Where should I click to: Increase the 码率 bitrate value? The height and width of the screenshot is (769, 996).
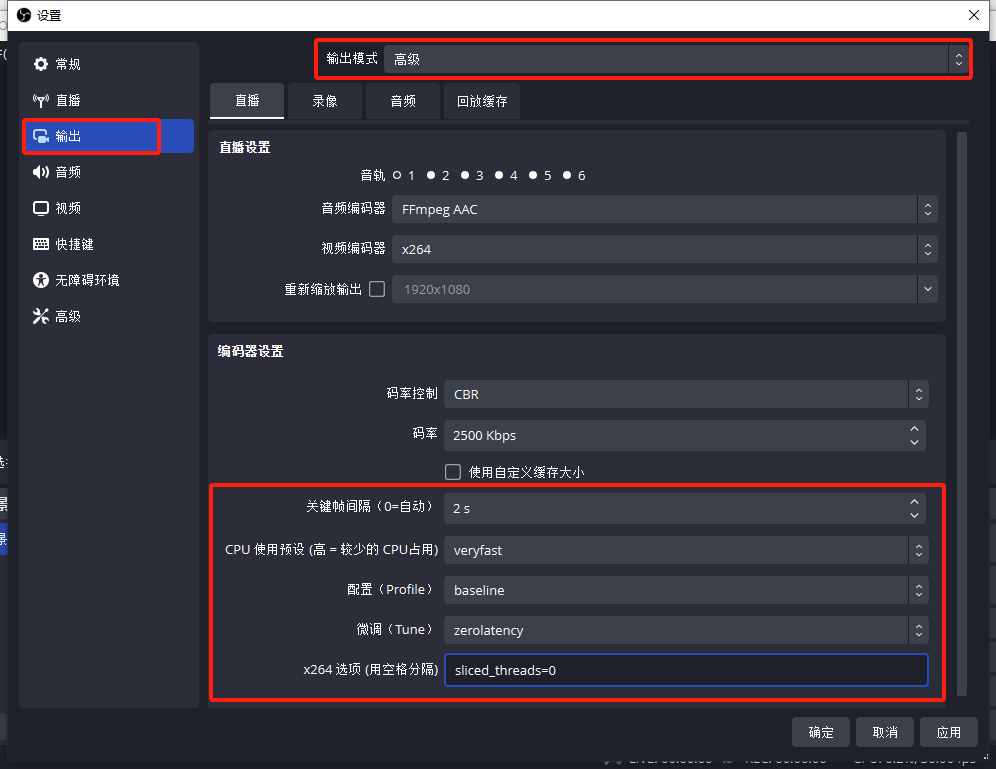[915, 429]
